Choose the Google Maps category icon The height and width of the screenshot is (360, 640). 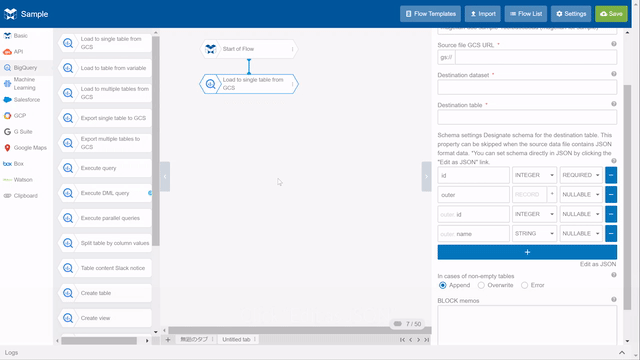(x=7, y=148)
